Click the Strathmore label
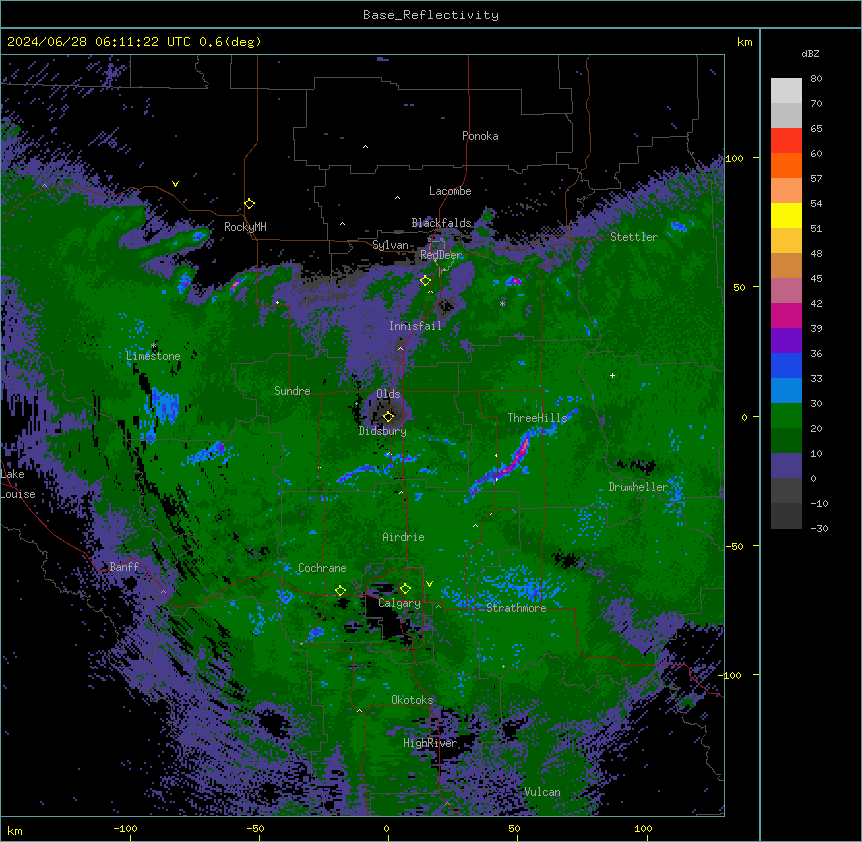The height and width of the screenshot is (842, 862). tap(516, 608)
